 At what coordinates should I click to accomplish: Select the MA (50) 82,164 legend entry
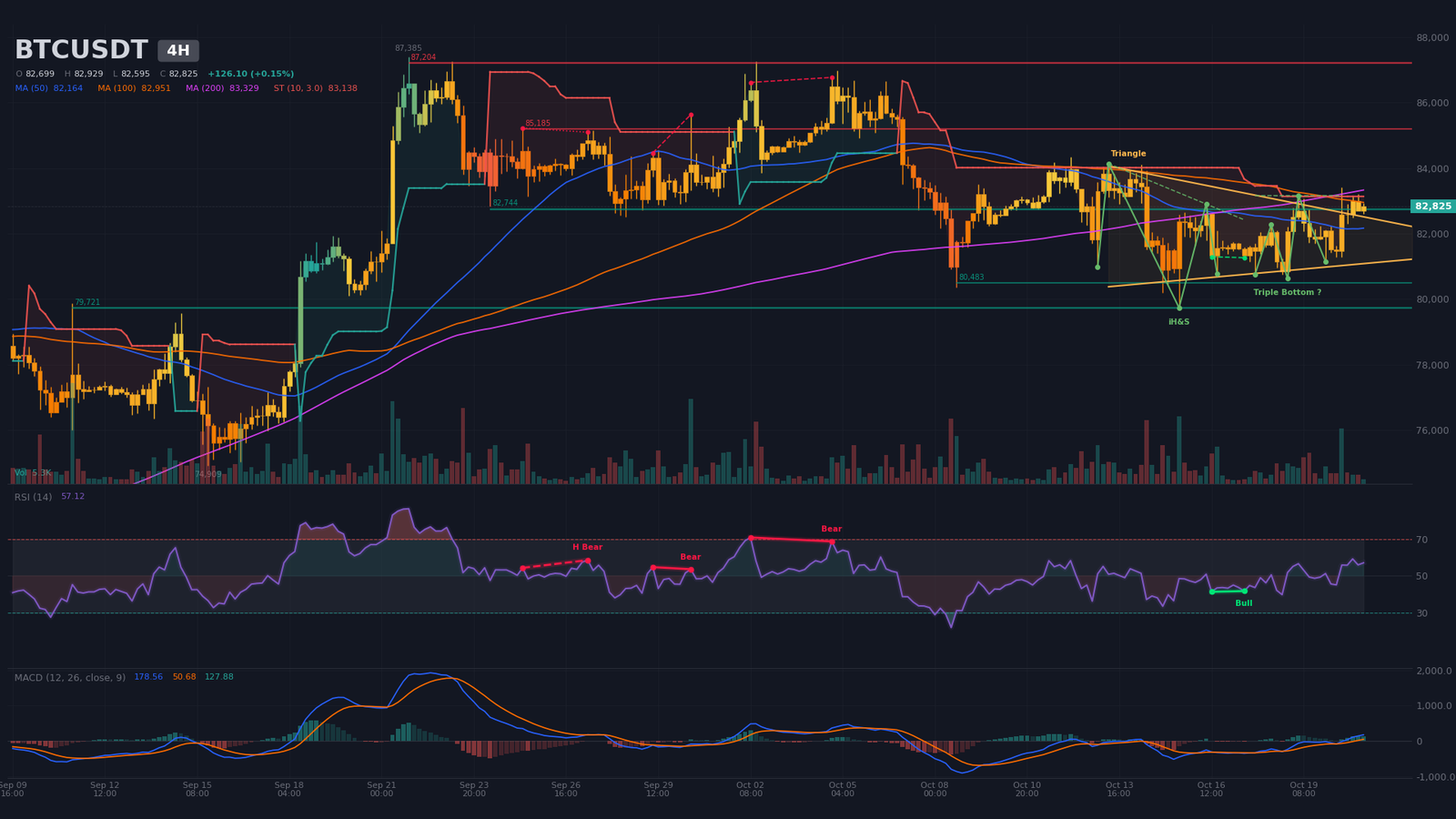pyautogui.click(x=49, y=88)
